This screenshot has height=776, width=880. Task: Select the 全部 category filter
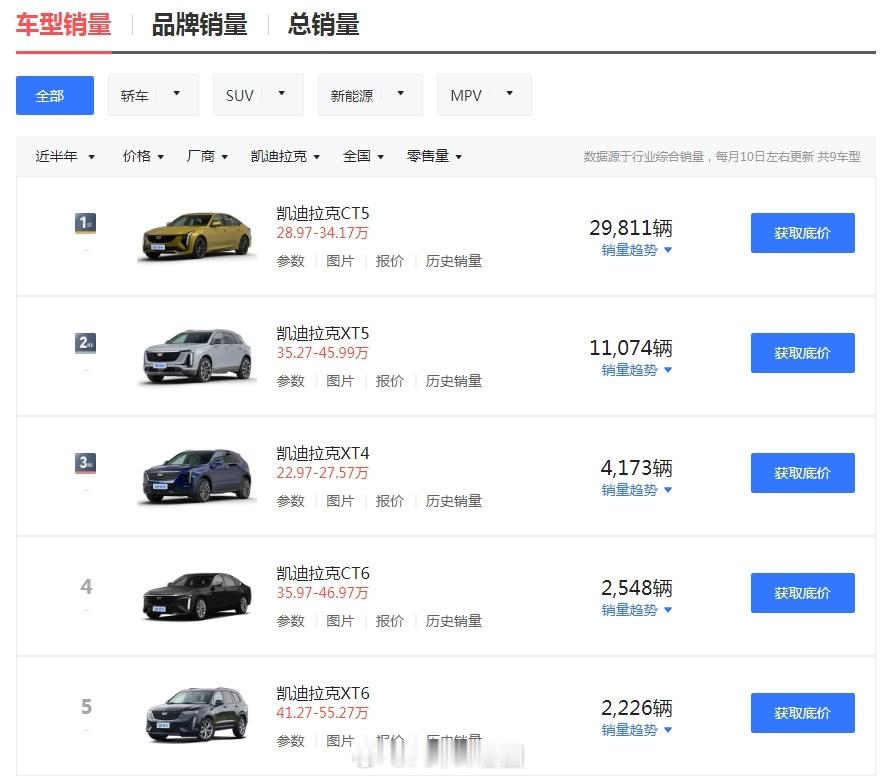[55, 95]
